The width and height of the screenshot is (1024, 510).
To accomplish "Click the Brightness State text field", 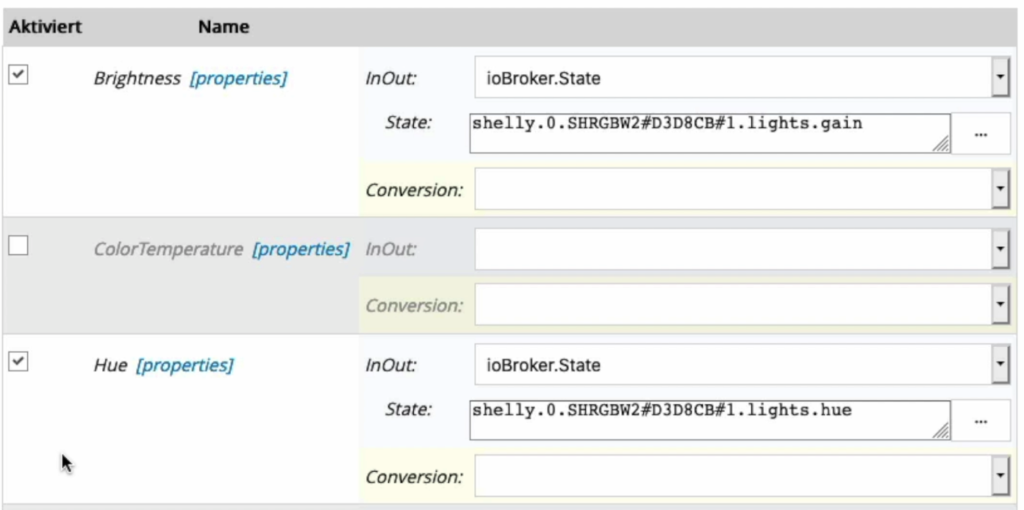I will pos(710,134).
